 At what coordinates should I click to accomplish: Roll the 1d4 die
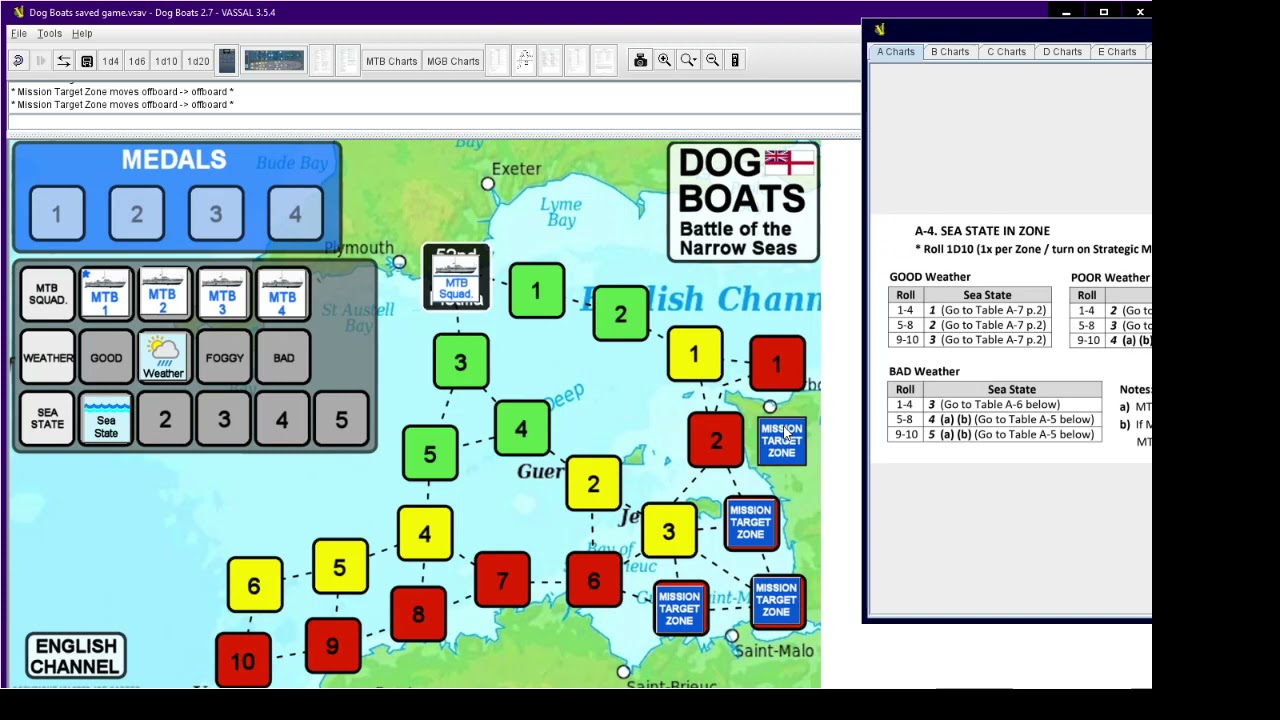click(110, 61)
